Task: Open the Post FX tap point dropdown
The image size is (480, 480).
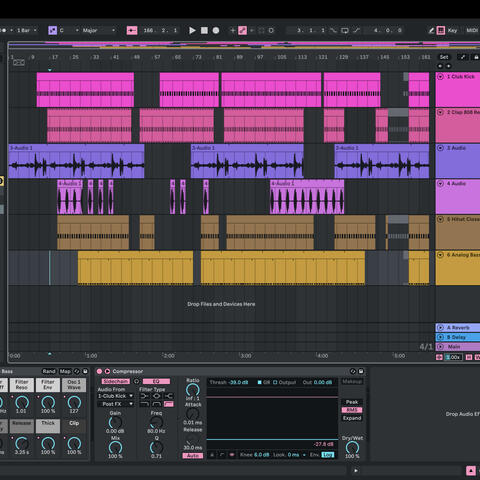Action: (x=115, y=404)
